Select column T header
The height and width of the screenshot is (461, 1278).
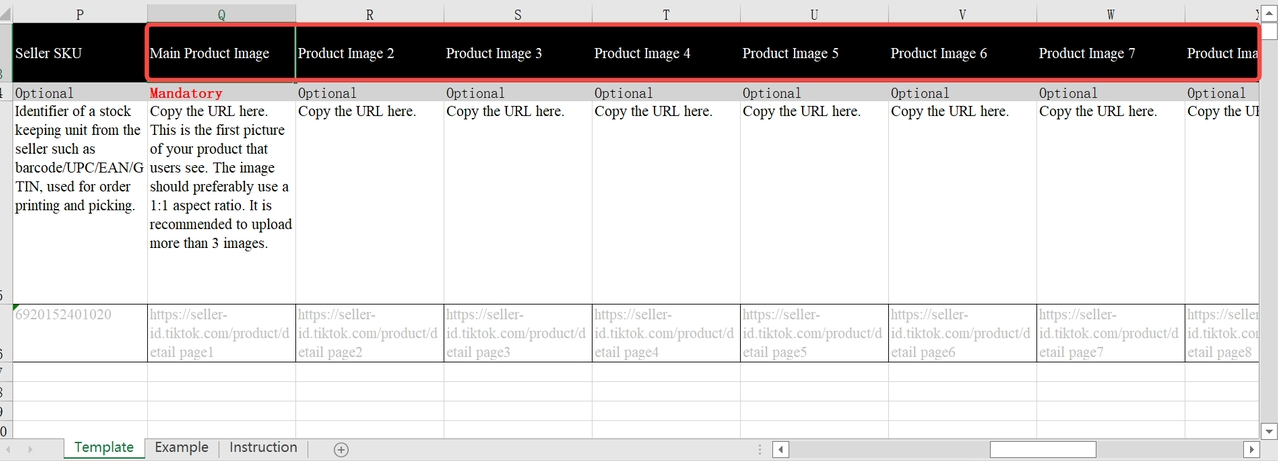click(666, 13)
